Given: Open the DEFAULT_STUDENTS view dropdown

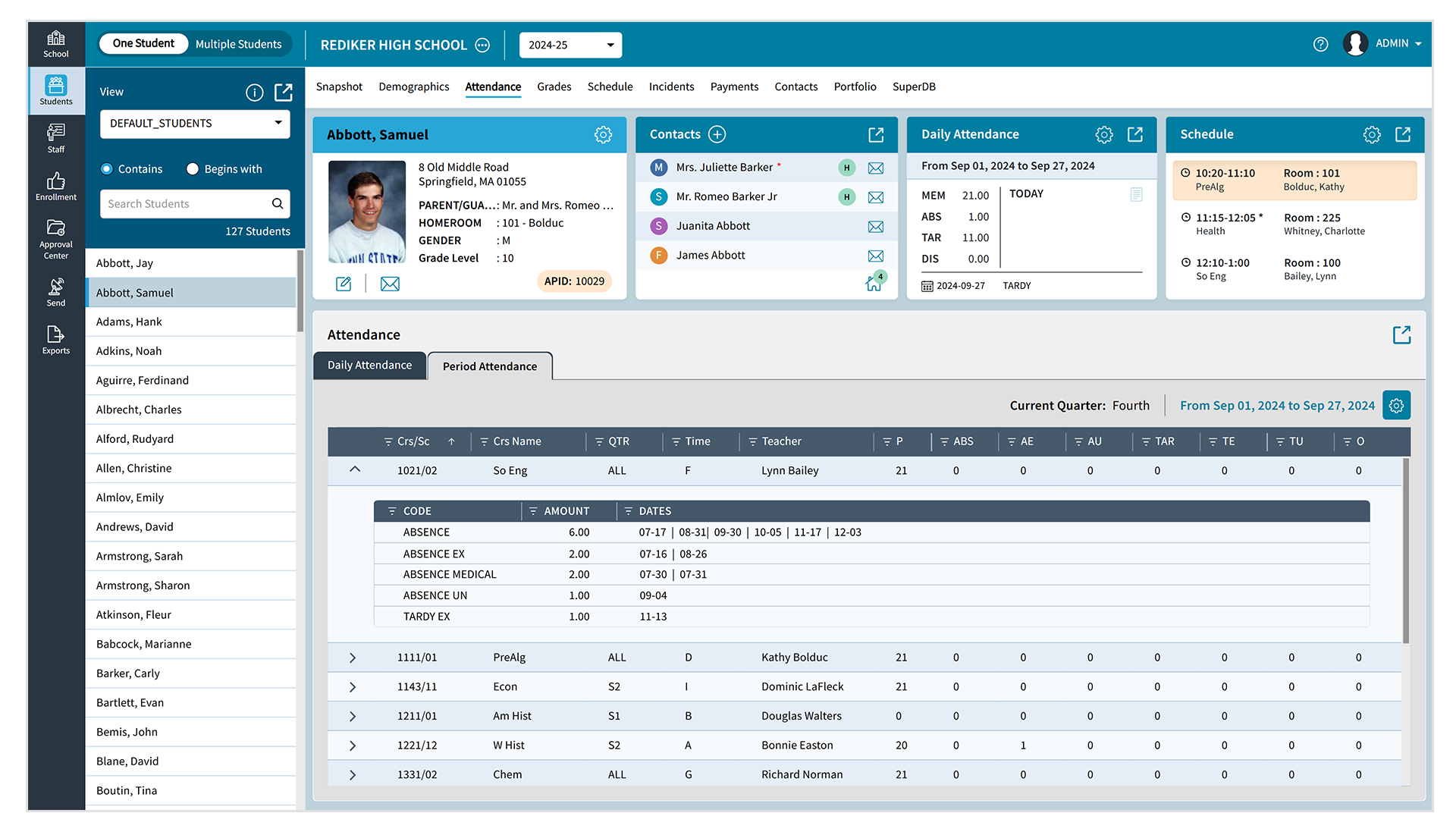Looking at the screenshot, I should click(195, 124).
